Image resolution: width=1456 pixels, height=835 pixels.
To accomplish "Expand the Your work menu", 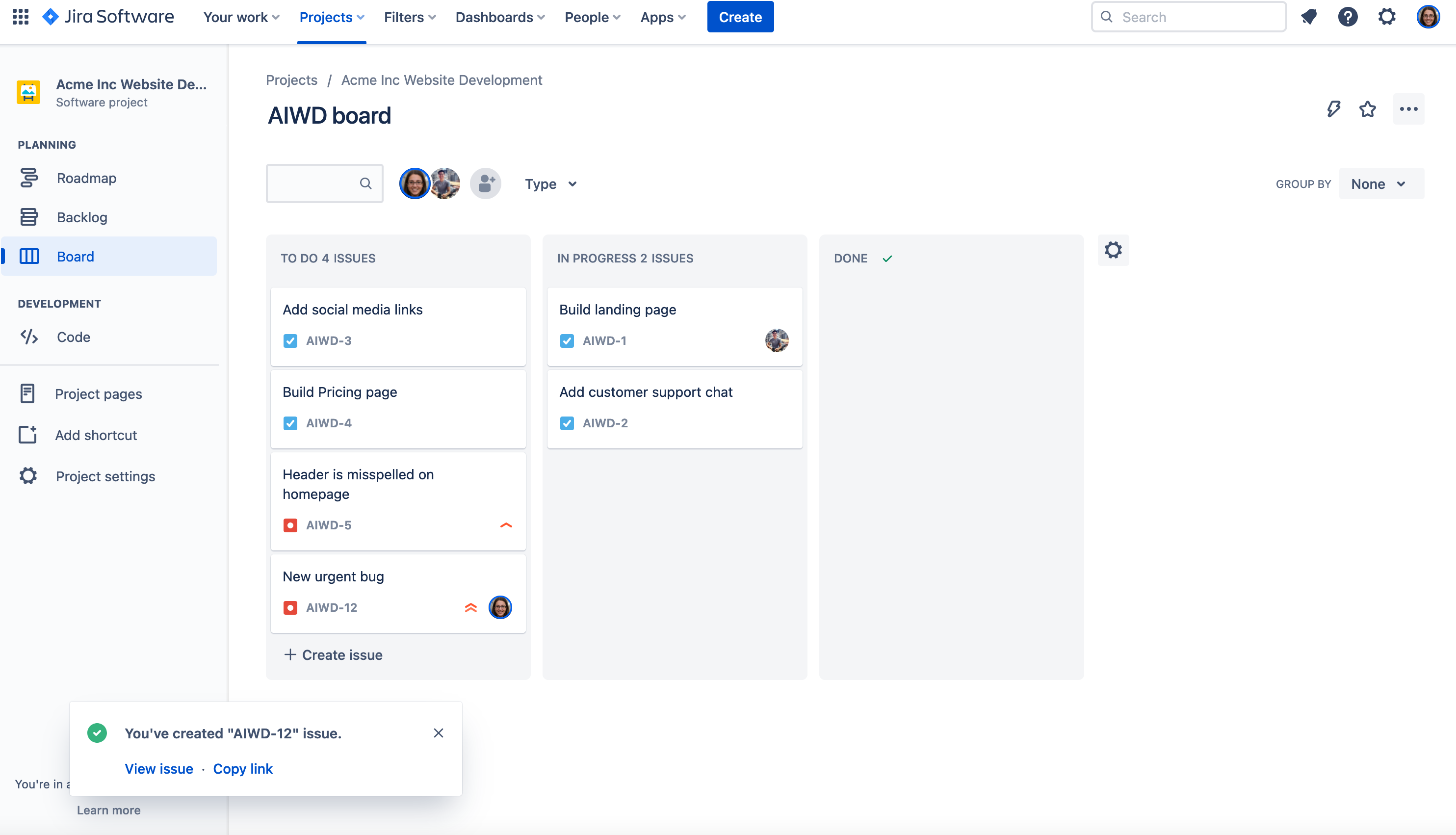I will pos(242,17).
